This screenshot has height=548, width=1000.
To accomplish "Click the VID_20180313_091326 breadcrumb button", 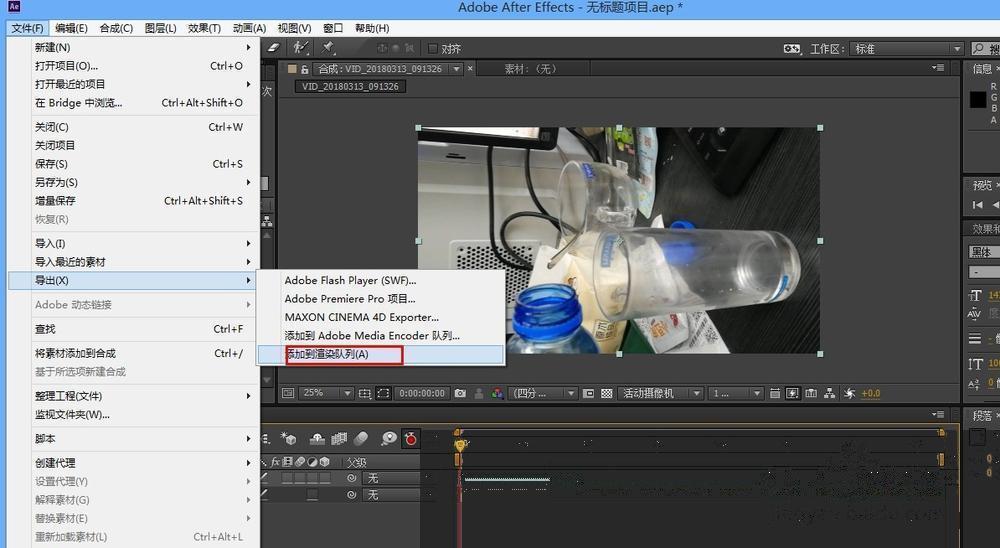I will pyautogui.click(x=350, y=86).
